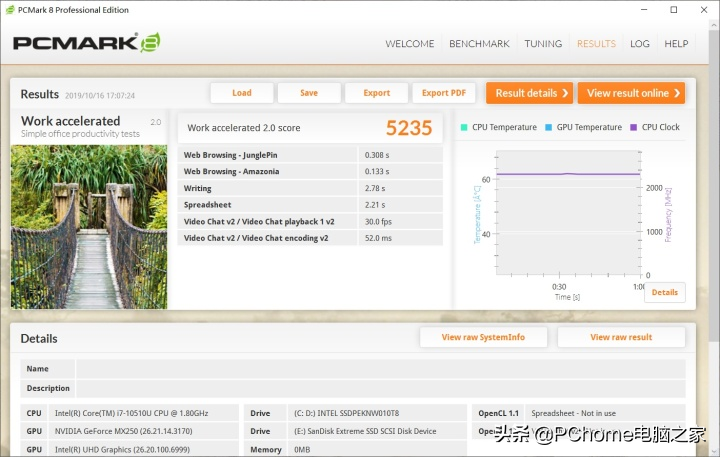720x457 pixels.
Task: Click the purple CPU Clock legend swatch
Action: (x=634, y=127)
